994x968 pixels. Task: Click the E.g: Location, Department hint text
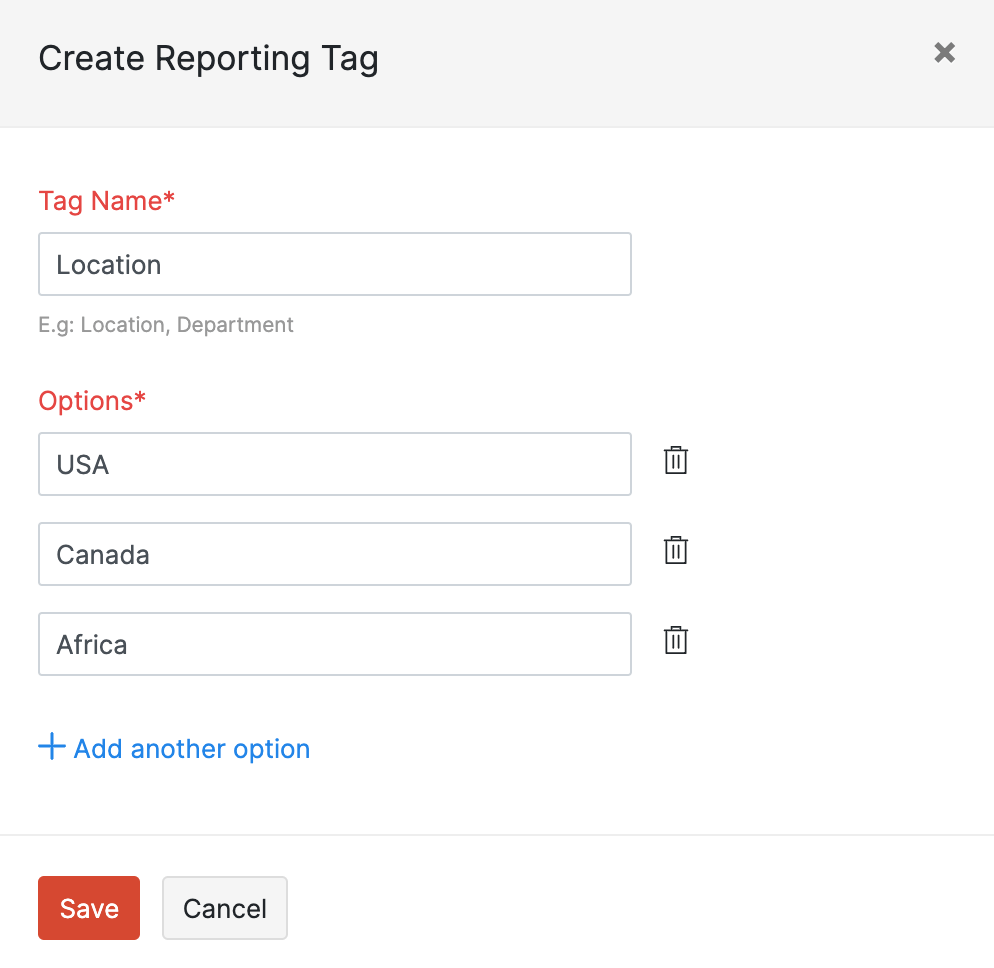coord(166,324)
